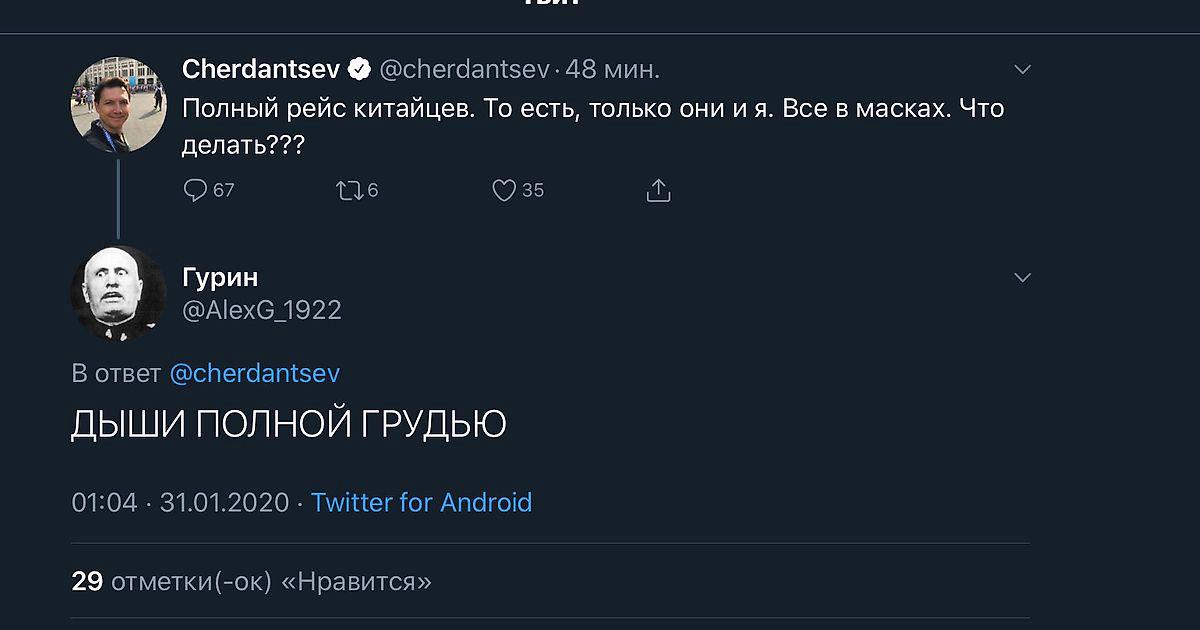Open the 'Twitter for Android' source link
This screenshot has width=1200, height=630.
pyautogui.click(x=421, y=502)
